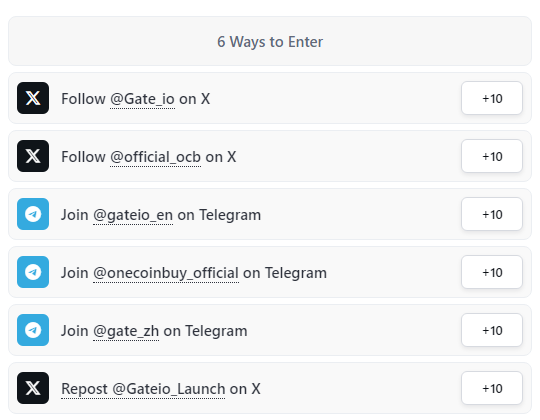Click the Telegram icon for @gate_zh

(x=33, y=330)
